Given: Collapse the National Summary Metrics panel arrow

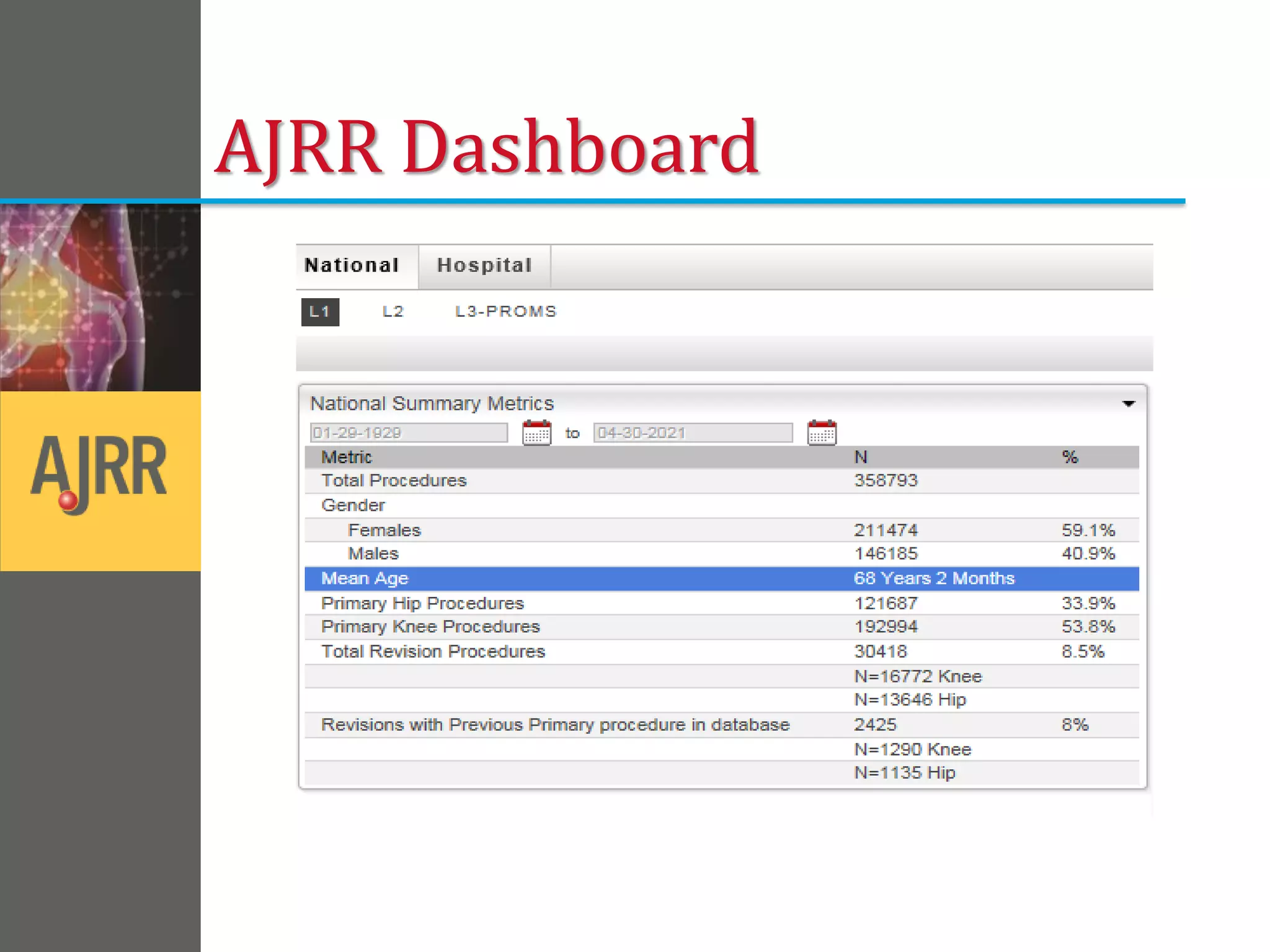Looking at the screenshot, I should pos(1128,404).
